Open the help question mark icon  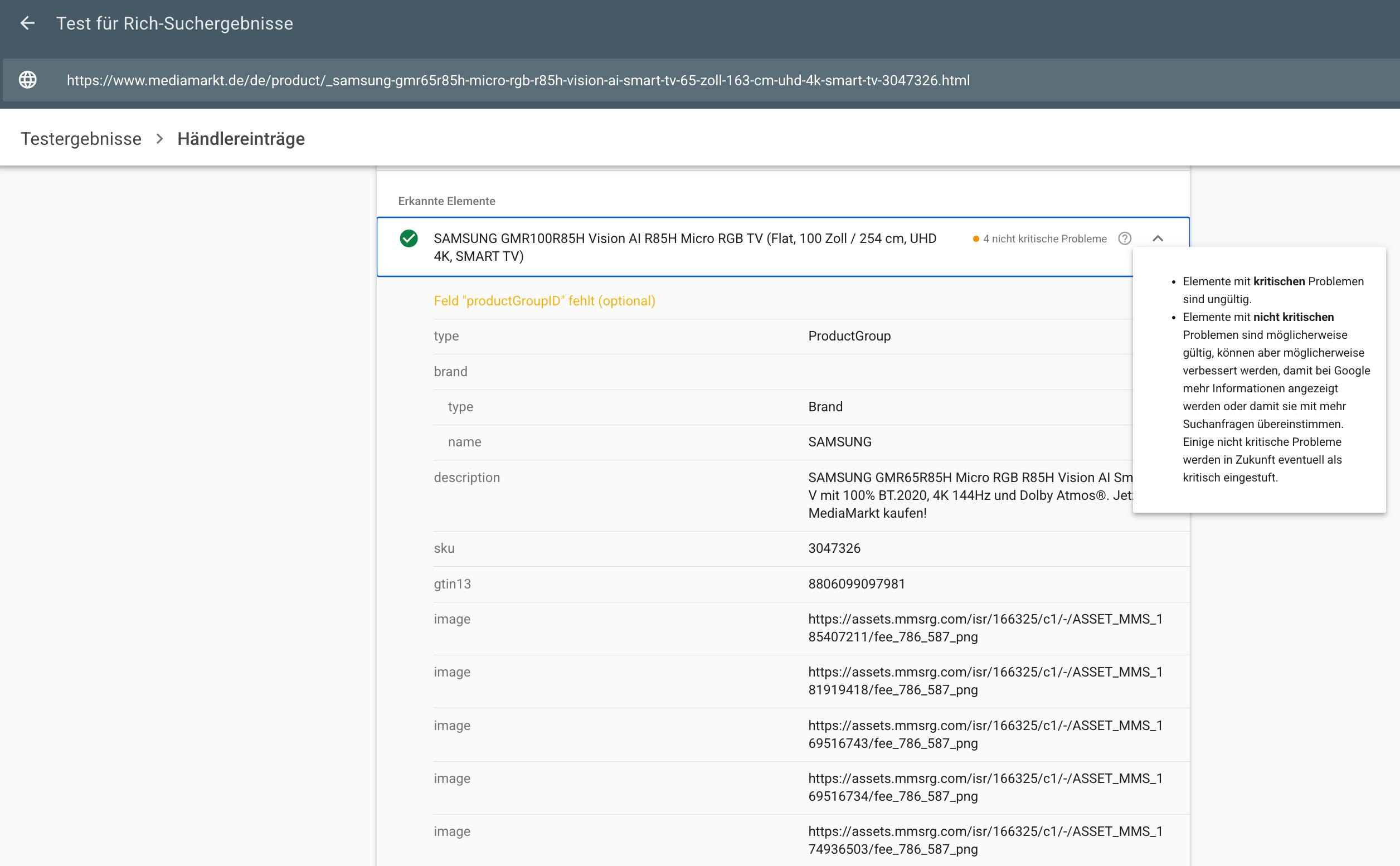click(x=1125, y=239)
